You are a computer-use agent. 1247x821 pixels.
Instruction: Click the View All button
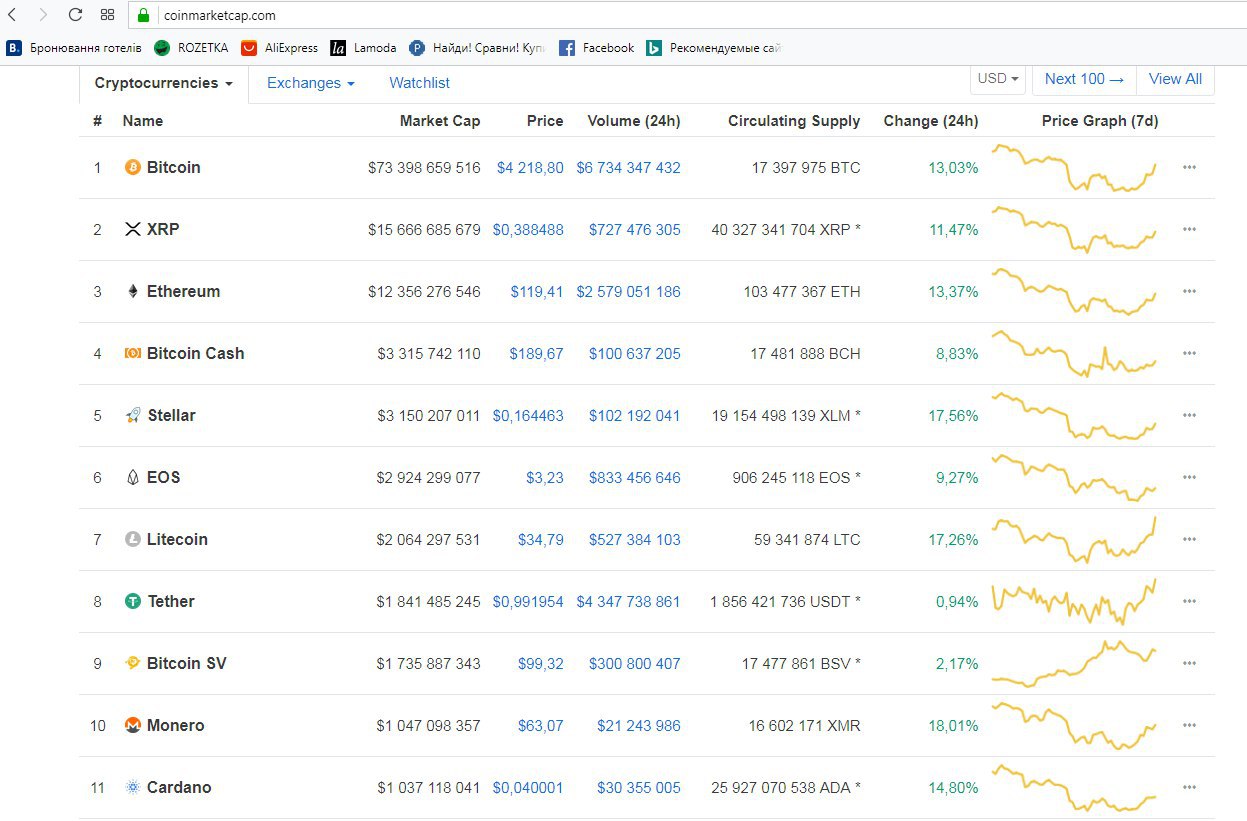1175,79
